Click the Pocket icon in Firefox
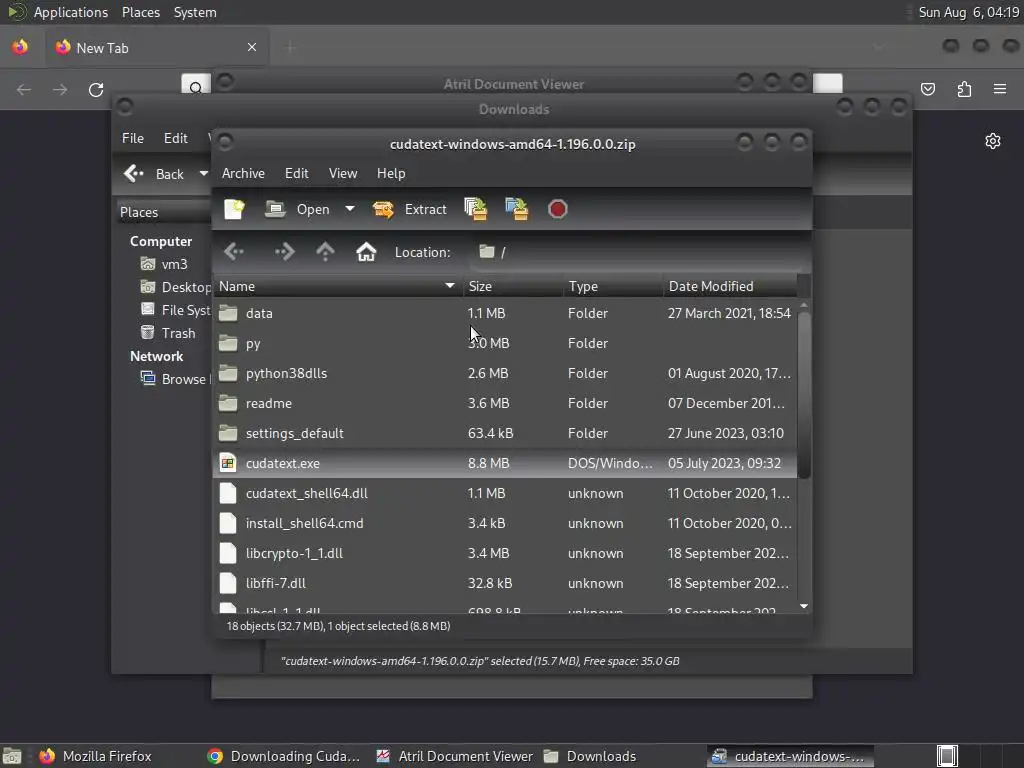Image resolution: width=1024 pixels, height=768 pixels. (928, 89)
